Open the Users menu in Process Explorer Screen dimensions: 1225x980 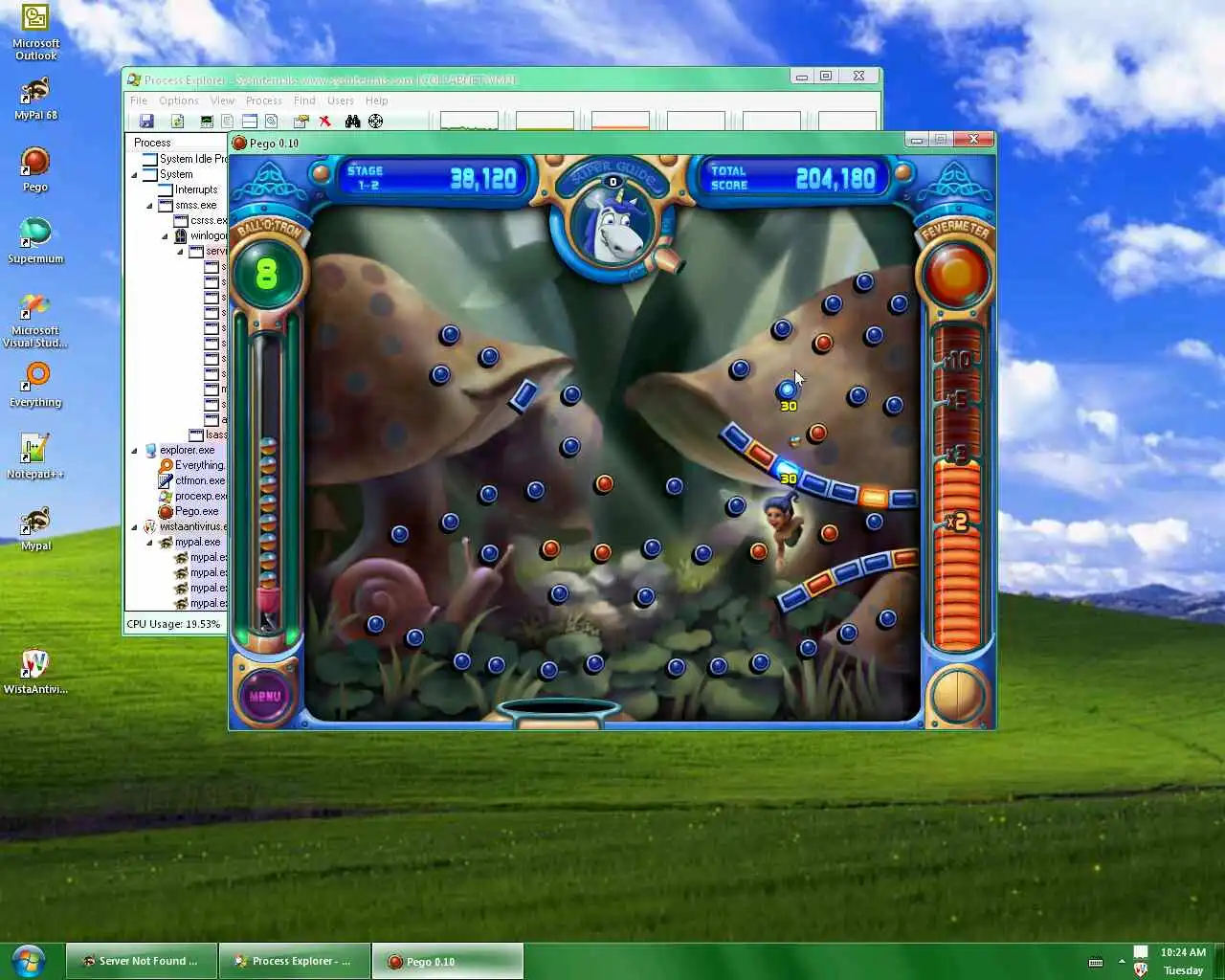[x=341, y=100]
